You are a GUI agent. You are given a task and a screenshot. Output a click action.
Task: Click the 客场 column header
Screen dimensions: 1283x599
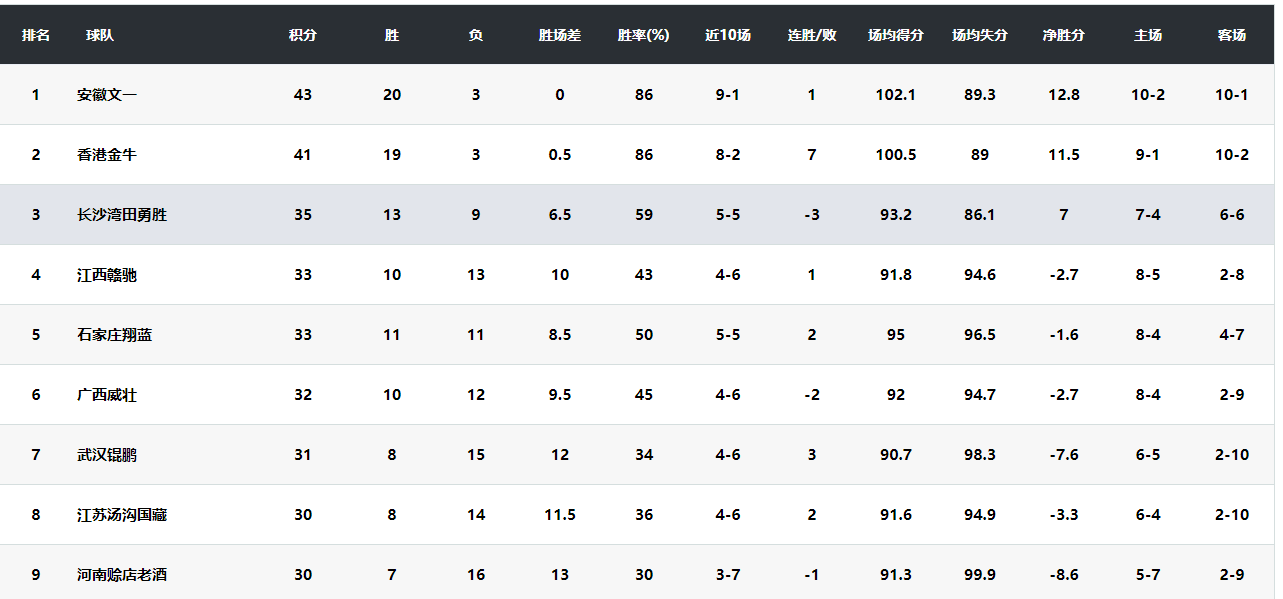tap(1231, 35)
